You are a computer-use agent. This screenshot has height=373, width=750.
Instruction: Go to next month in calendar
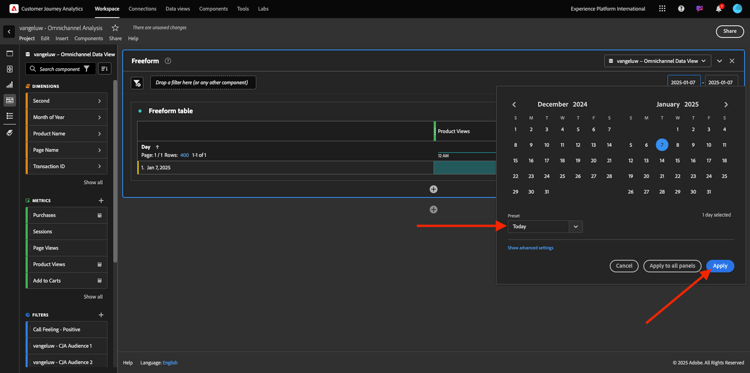[726, 105]
